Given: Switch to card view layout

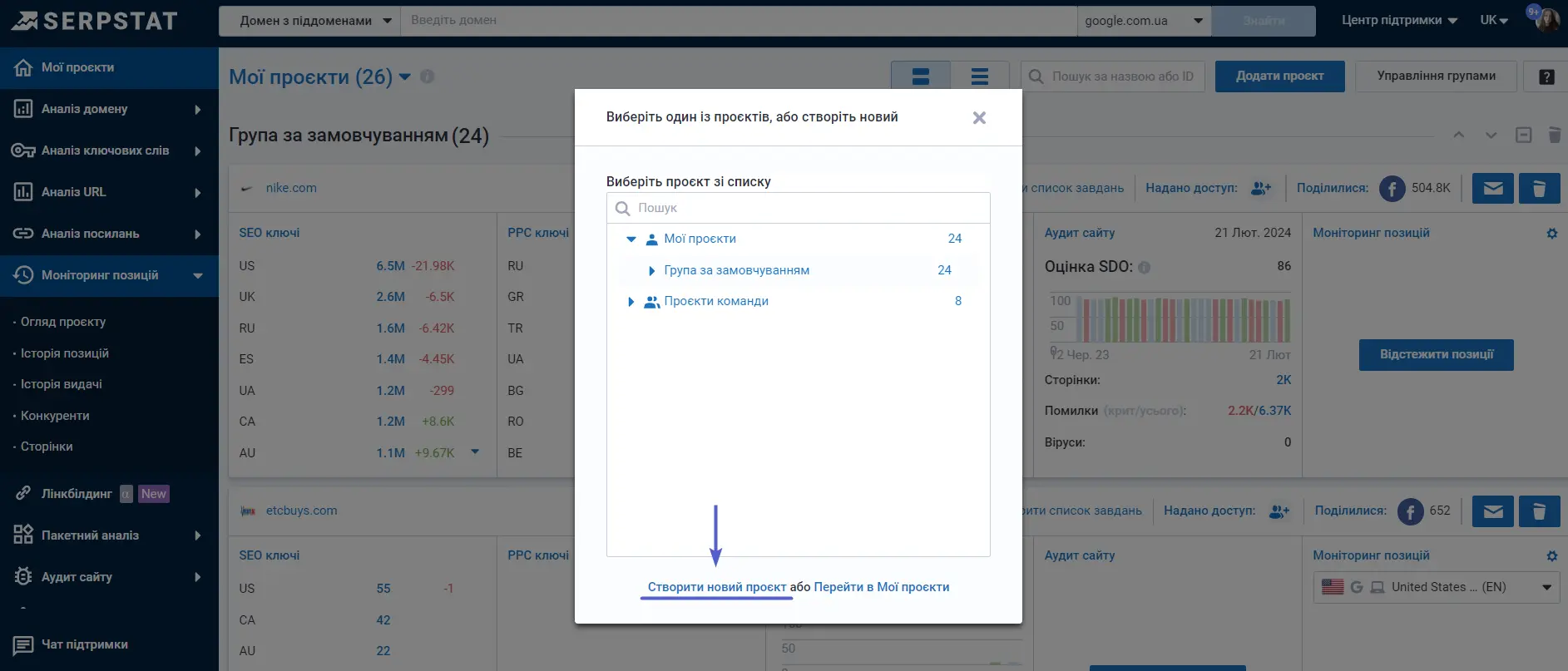Looking at the screenshot, I should 920,76.
